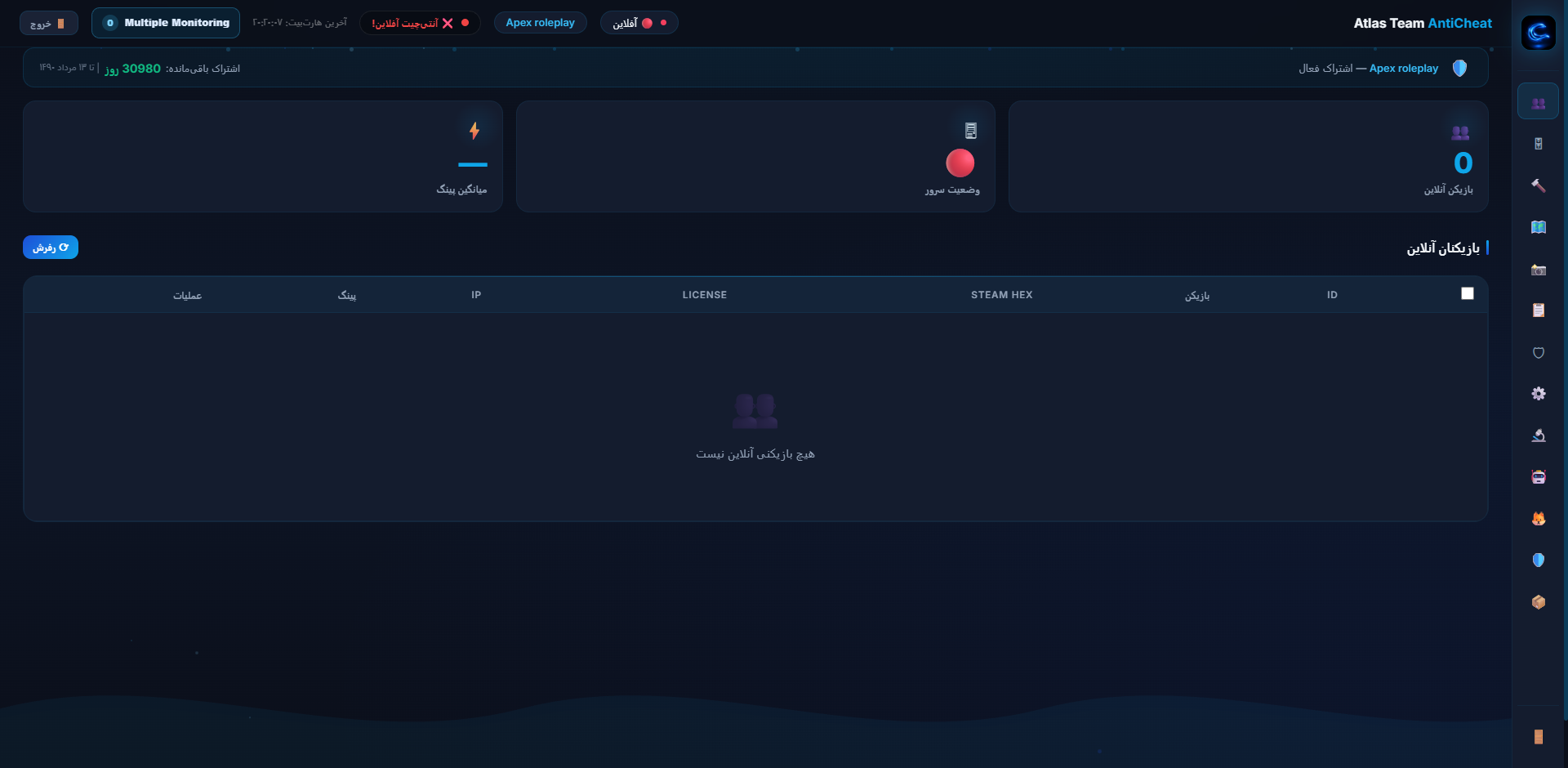The height and width of the screenshot is (768, 1568).
Task: Click the Apex roleplay subscription link text
Action: point(1403,69)
